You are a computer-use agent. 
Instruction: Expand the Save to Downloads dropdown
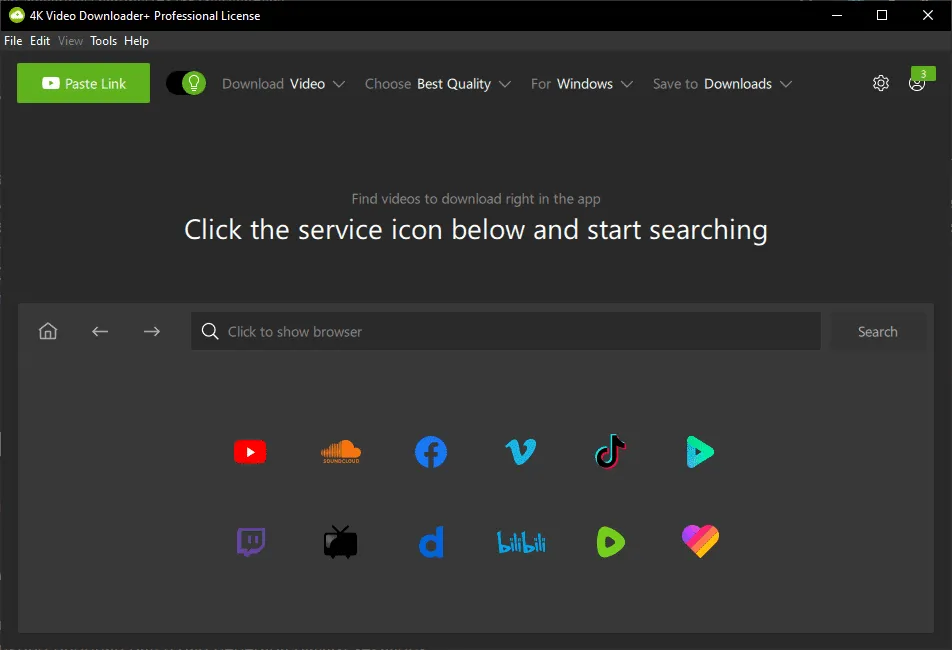[722, 84]
